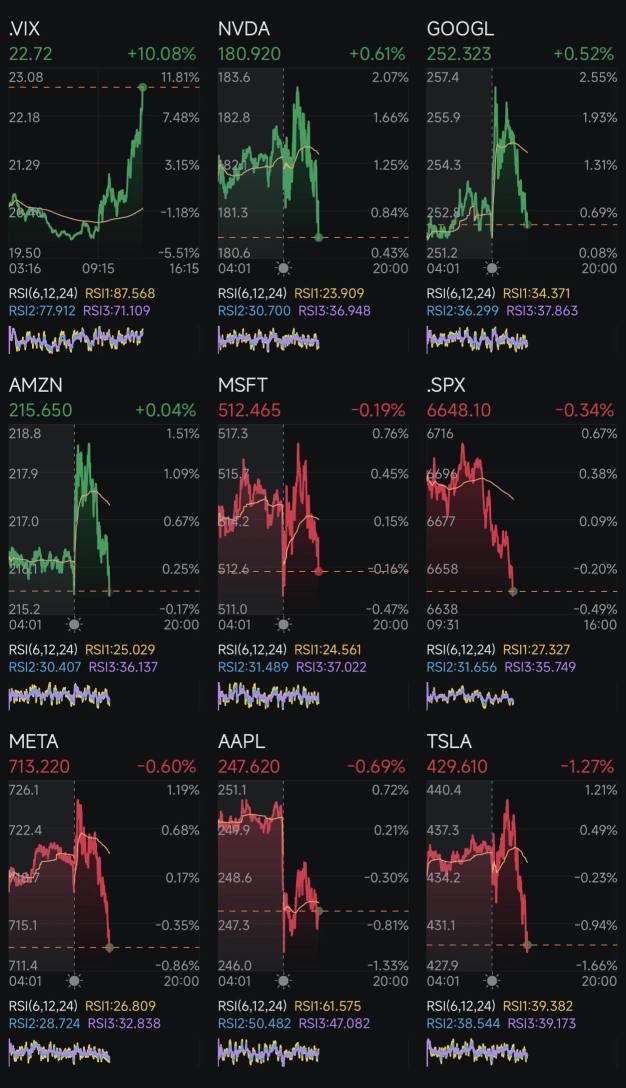Click the .SPX current price dot marker
Image resolution: width=626 pixels, height=1088 pixels.
pyautogui.click(x=513, y=591)
